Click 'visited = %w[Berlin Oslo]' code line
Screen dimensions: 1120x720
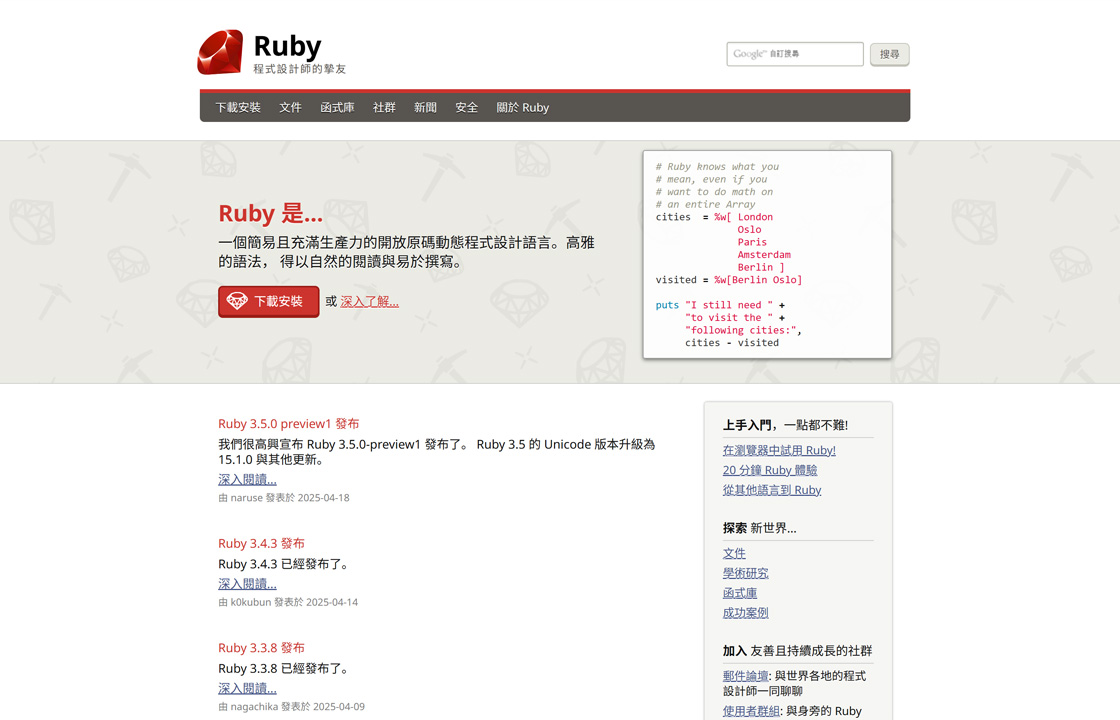pyautogui.click(x=729, y=280)
